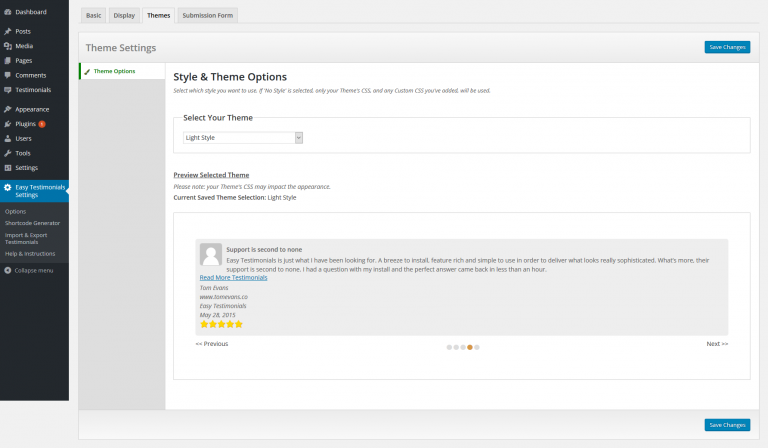Open Tools via wrench icon
Viewport: 768px width, 448px height.
tap(8, 153)
